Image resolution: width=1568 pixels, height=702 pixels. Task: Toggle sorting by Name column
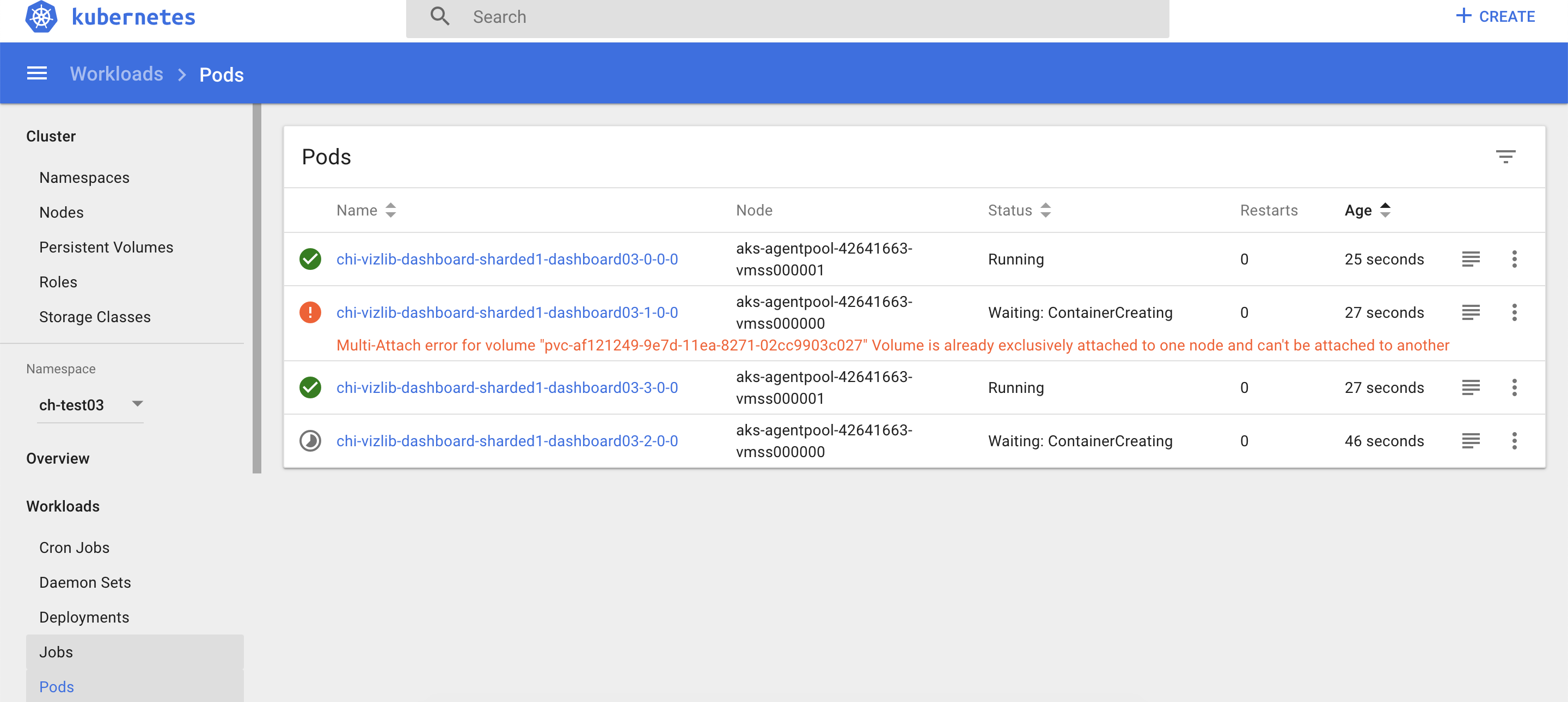click(391, 210)
